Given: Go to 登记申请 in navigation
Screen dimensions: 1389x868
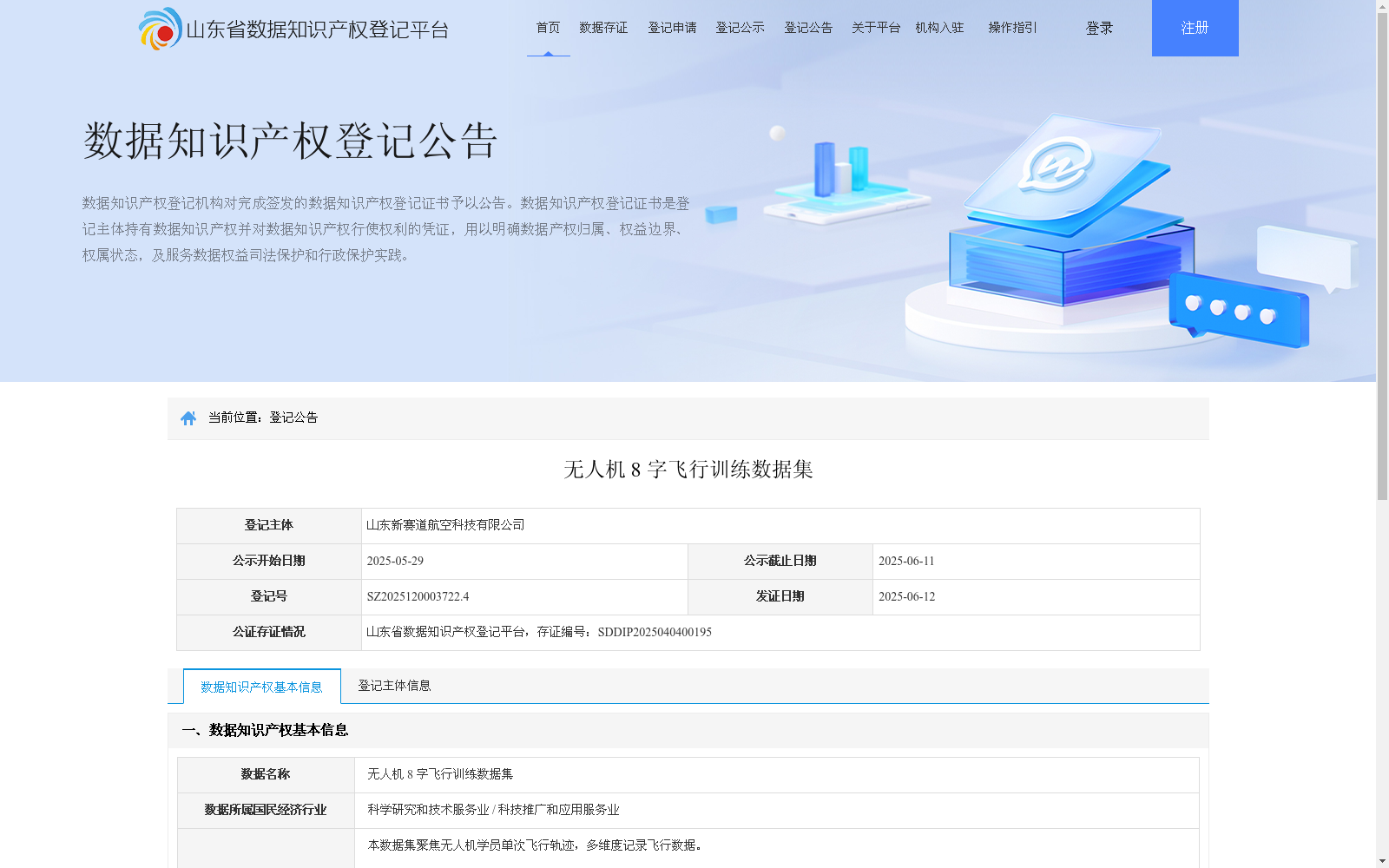Looking at the screenshot, I should (672, 28).
